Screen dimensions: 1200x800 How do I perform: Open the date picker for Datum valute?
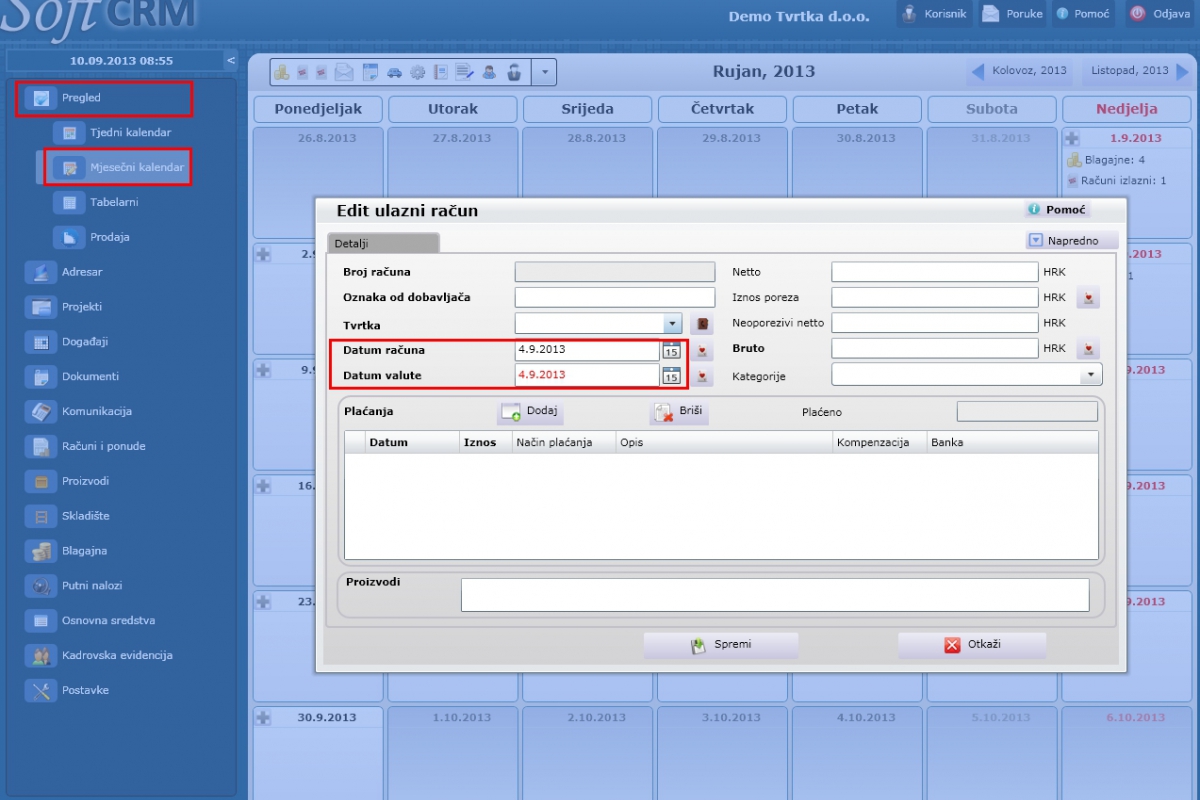(x=671, y=375)
